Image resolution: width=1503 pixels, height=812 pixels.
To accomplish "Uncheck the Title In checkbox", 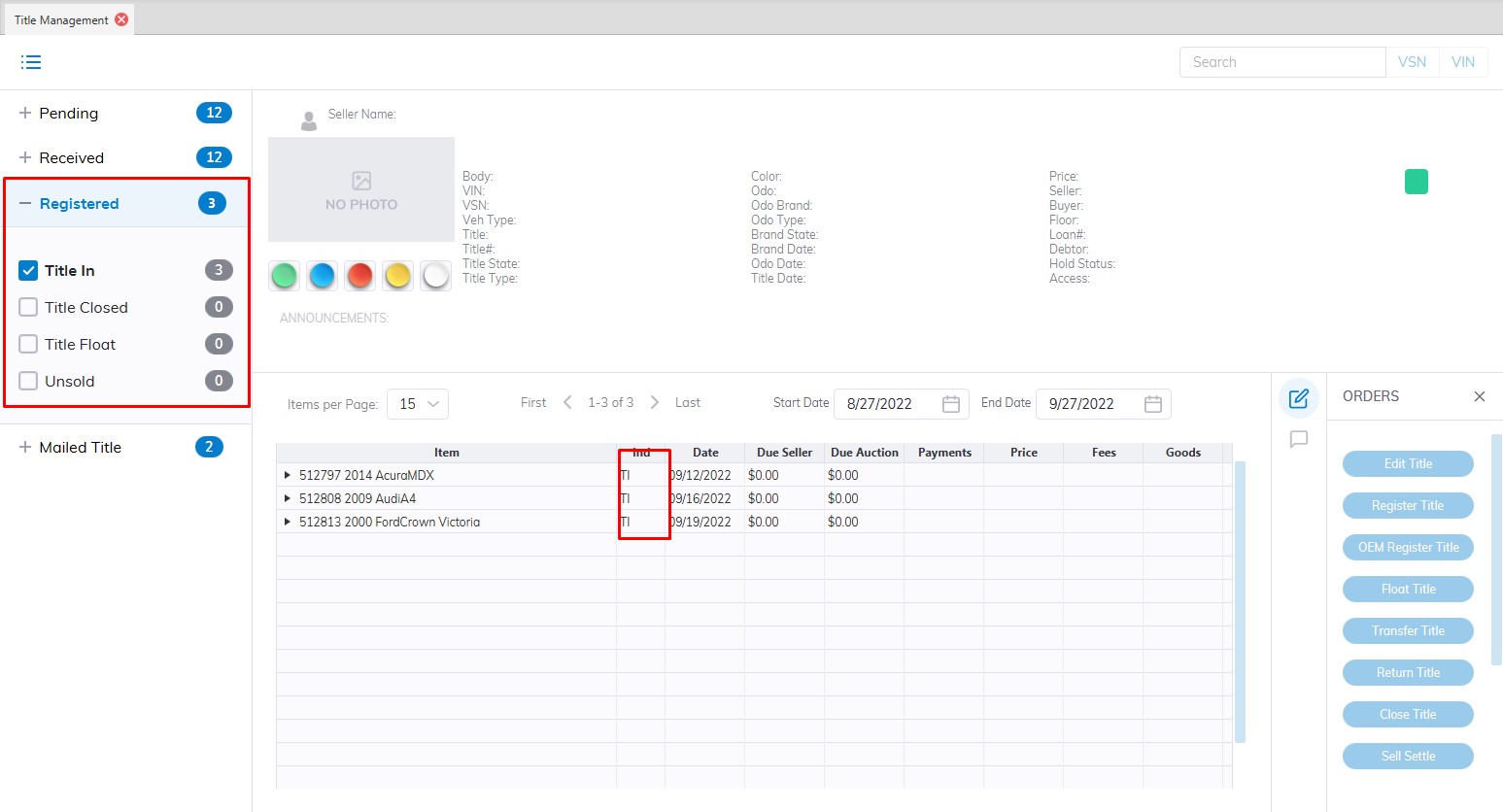I will 28,271.
